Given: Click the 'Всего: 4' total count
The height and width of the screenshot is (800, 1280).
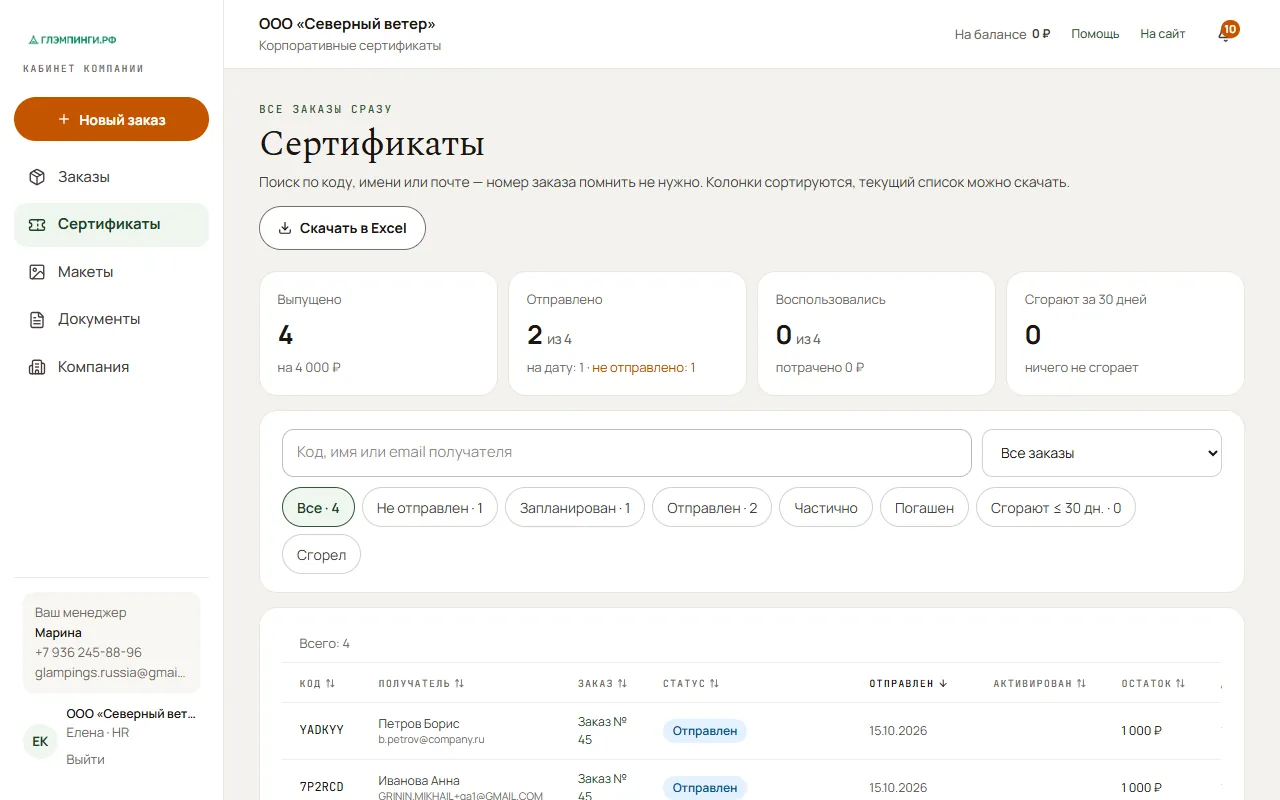Looking at the screenshot, I should click(324, 643).
